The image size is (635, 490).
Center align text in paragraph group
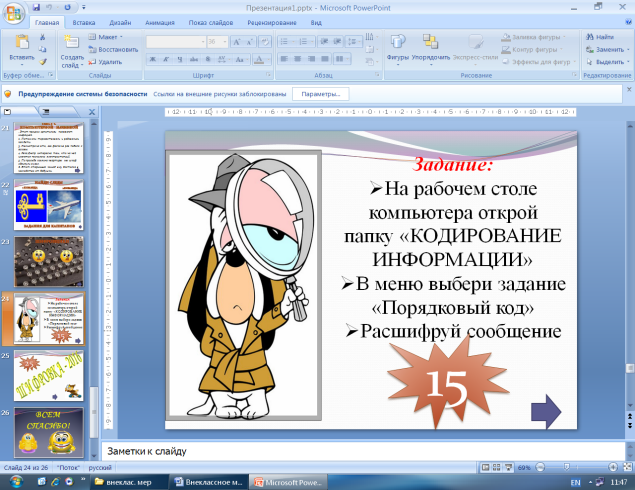tap(298, 59)
